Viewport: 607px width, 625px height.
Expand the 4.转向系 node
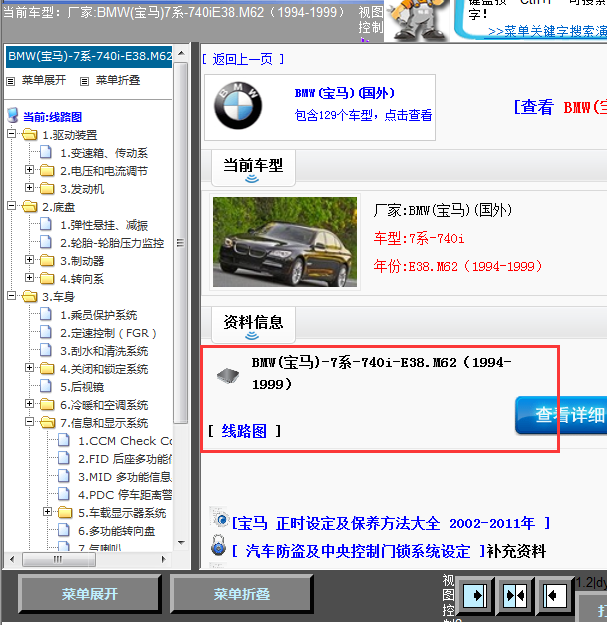coord(29,277)
